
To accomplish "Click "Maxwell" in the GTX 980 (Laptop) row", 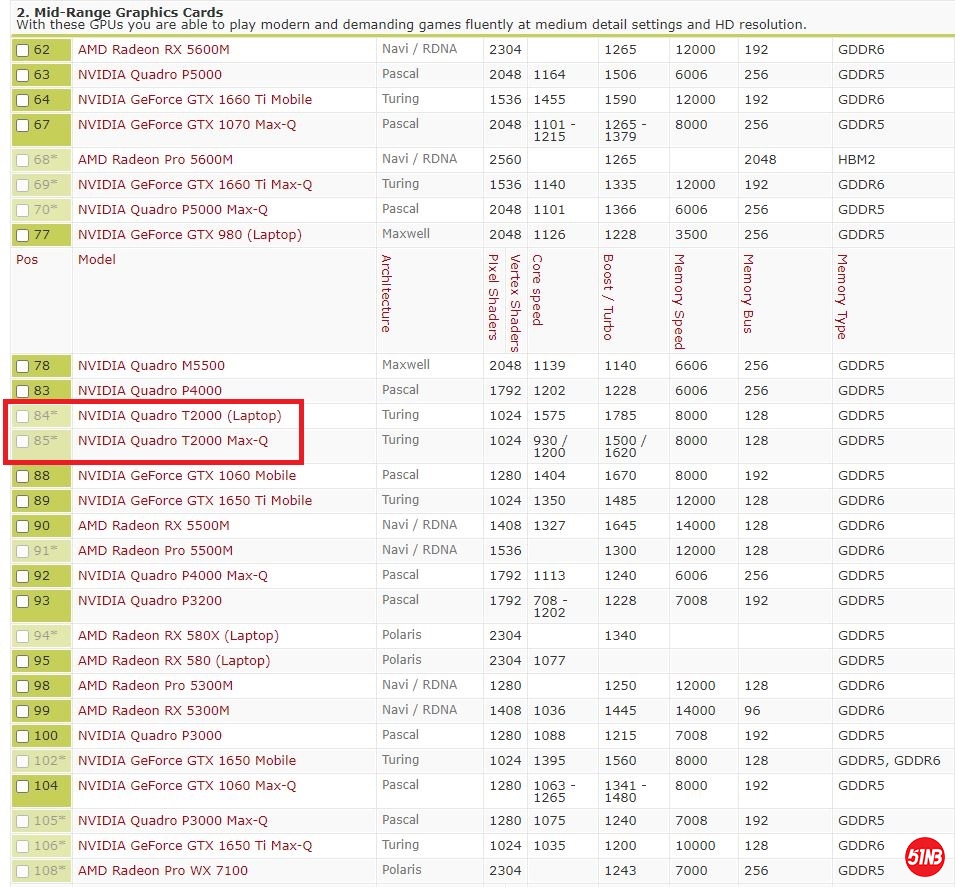I will click(406, 234).
